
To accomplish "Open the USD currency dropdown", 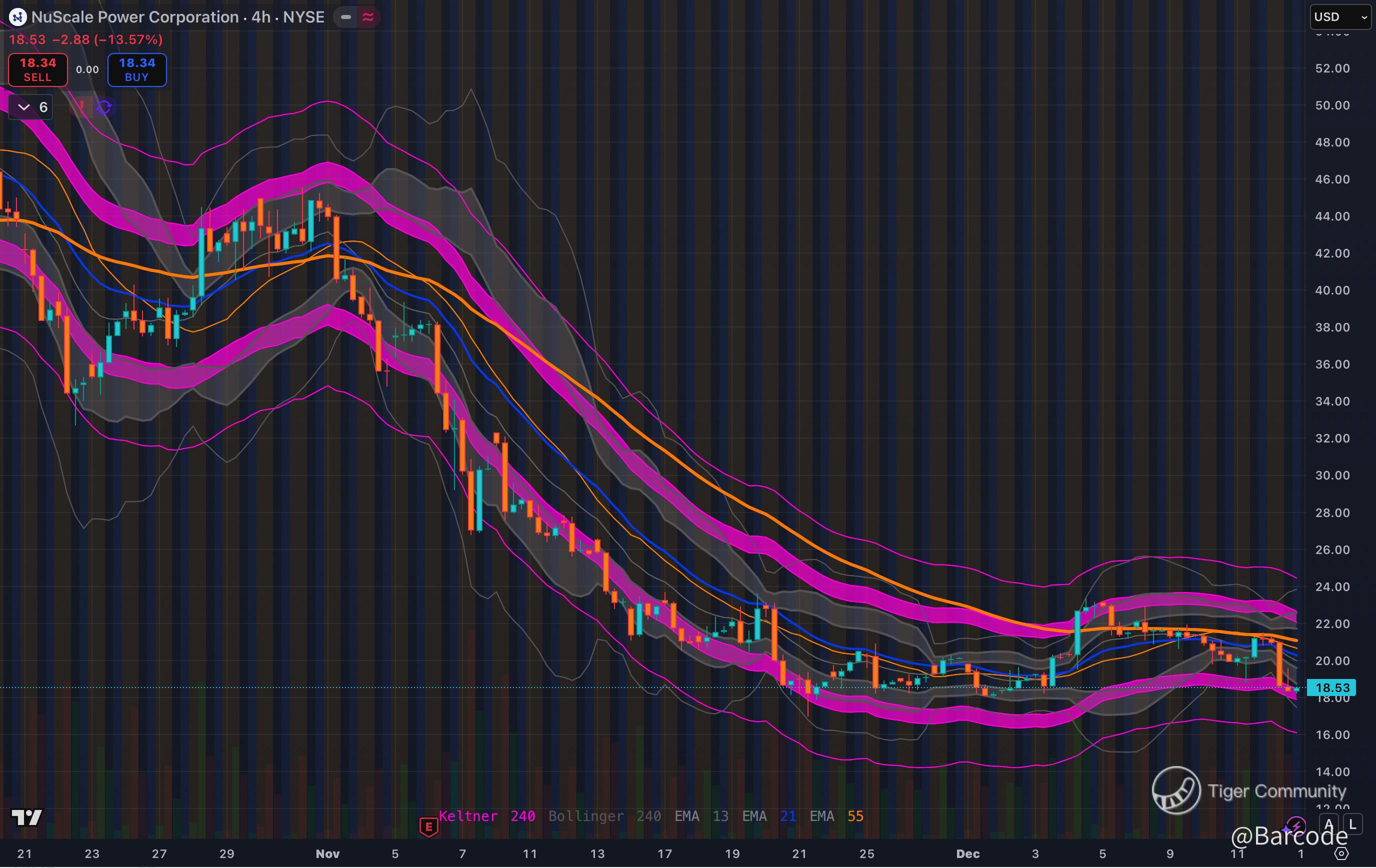I will (1339, 17).
